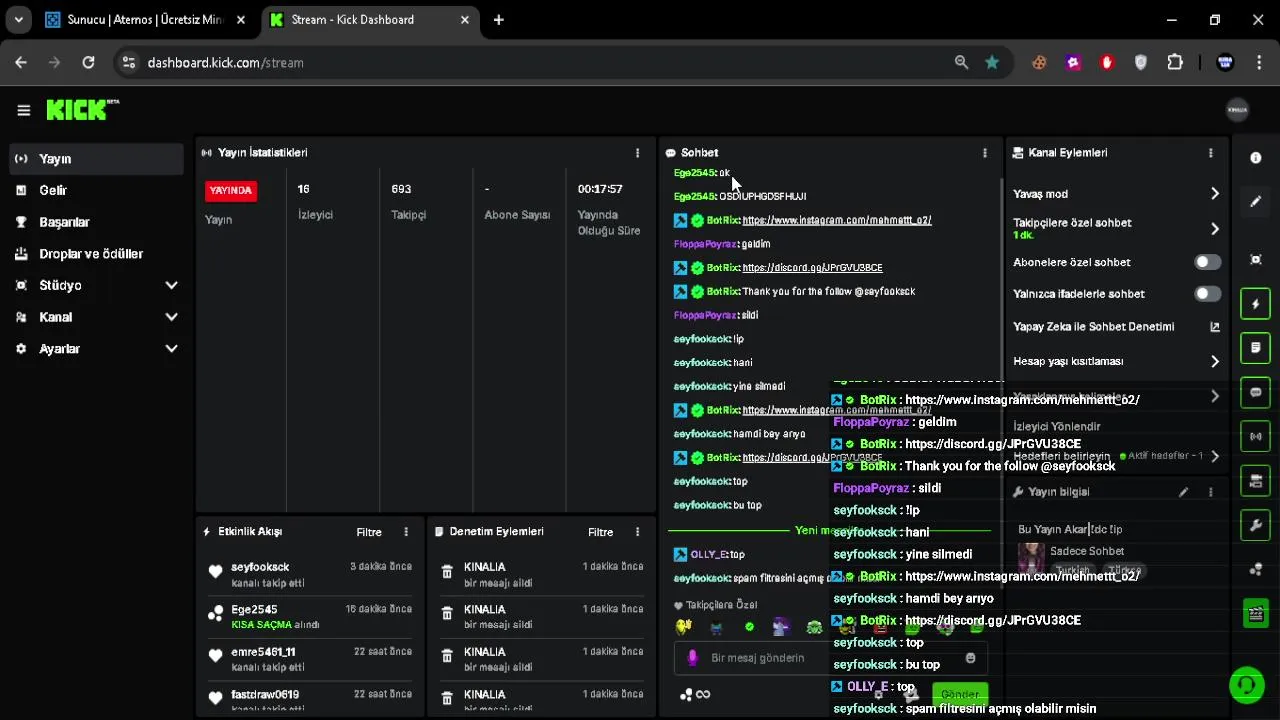The height and width of the screenshot is (720, 1280).
Task: Go to Yayın in the sidebar
Action: 96,159
